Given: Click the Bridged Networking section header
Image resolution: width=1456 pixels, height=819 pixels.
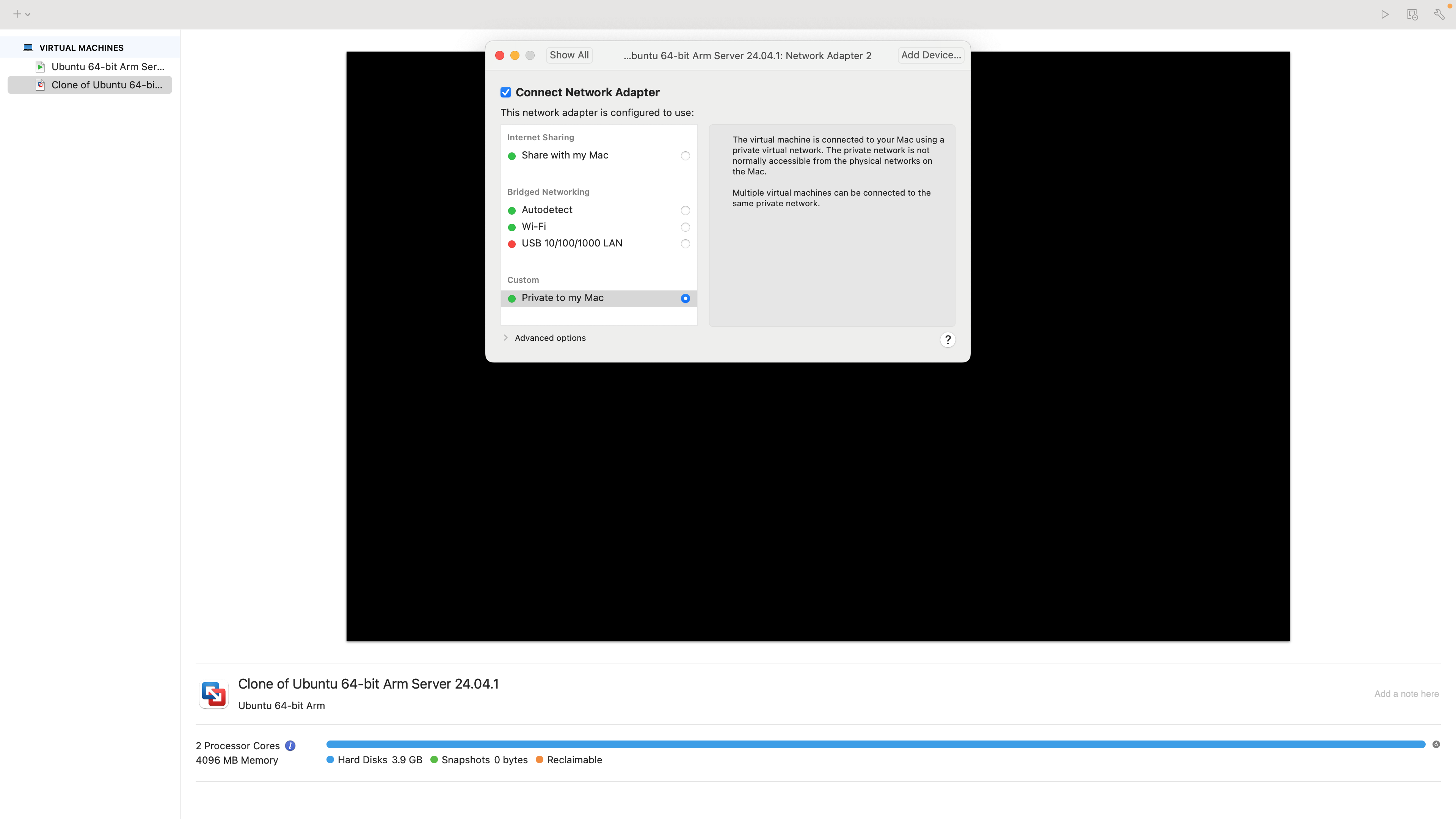Looking at the screenshot, I should pos(548,192).
